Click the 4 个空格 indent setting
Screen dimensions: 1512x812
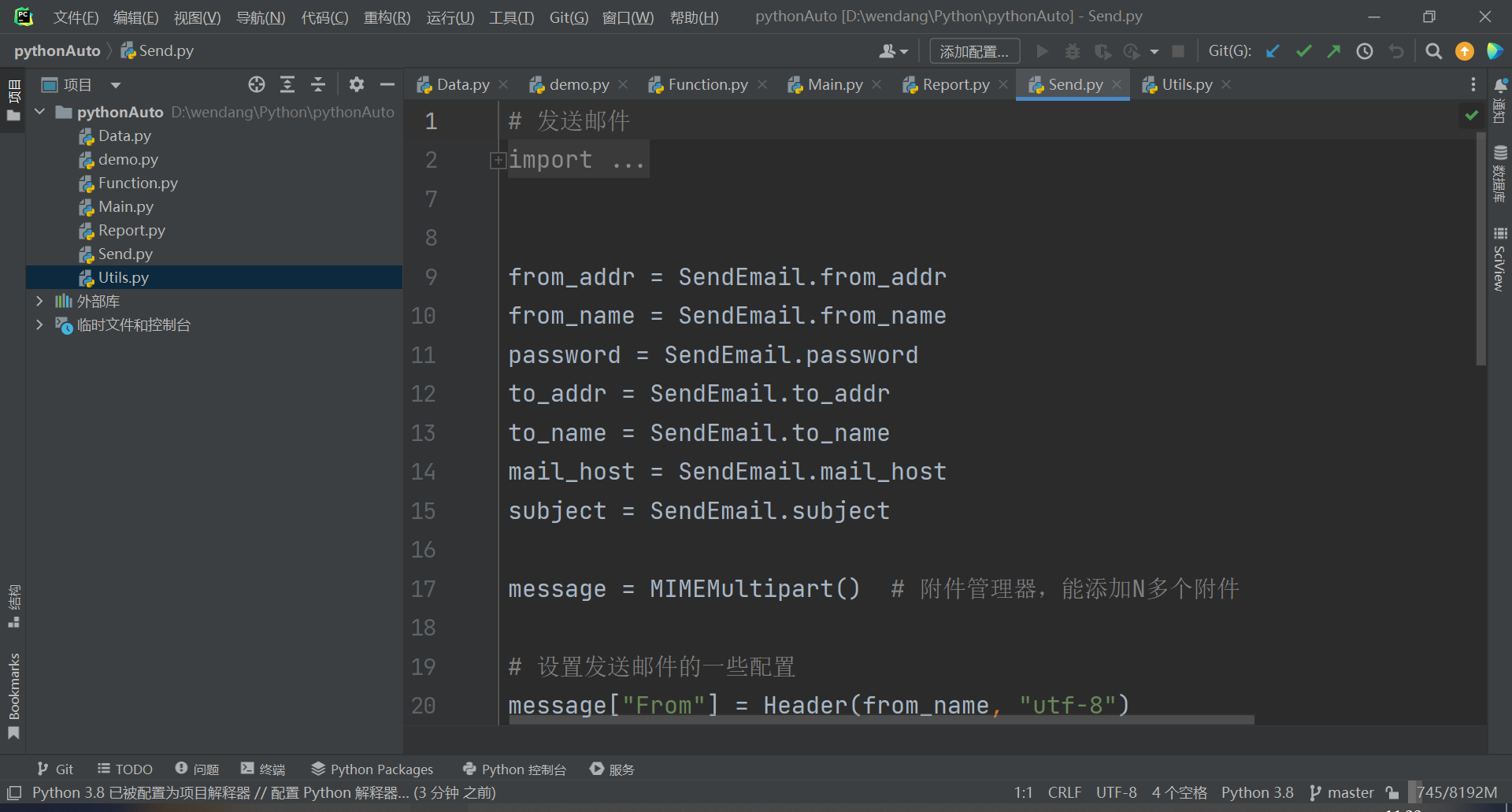tap(1179, 792)
